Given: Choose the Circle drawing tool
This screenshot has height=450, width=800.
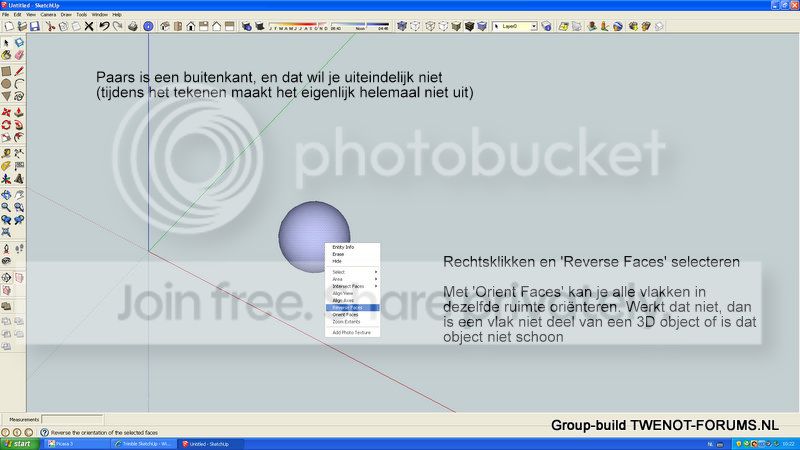Looking at the screenshot, I should 6,84.
